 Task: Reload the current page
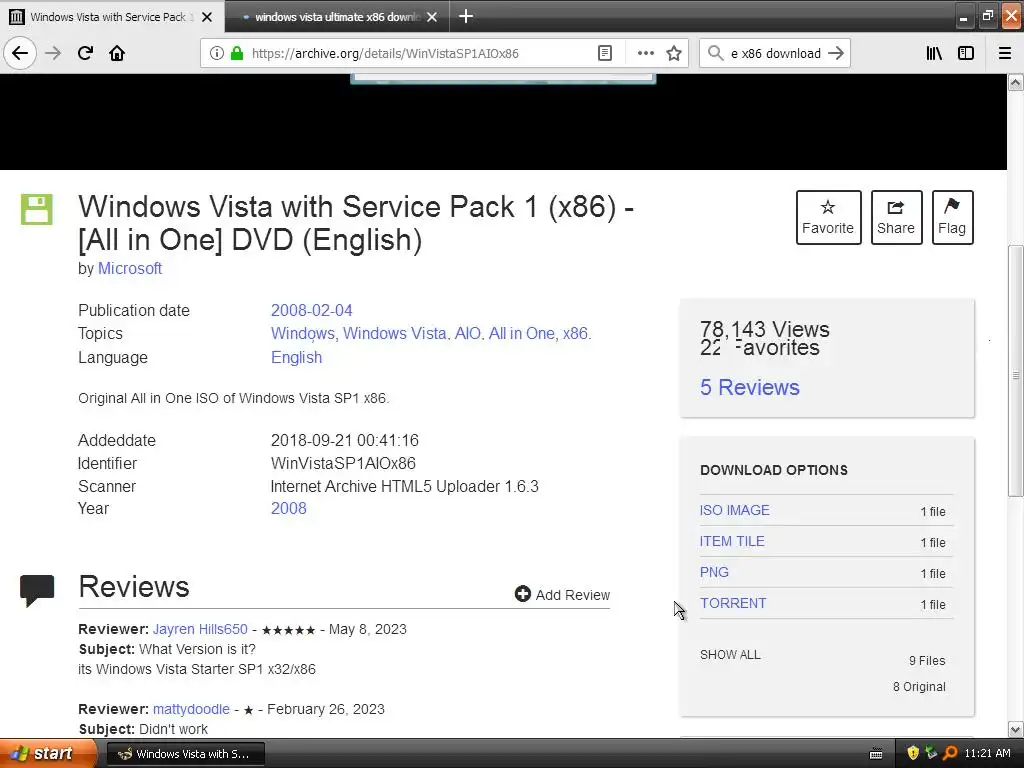tap(85, 53)
